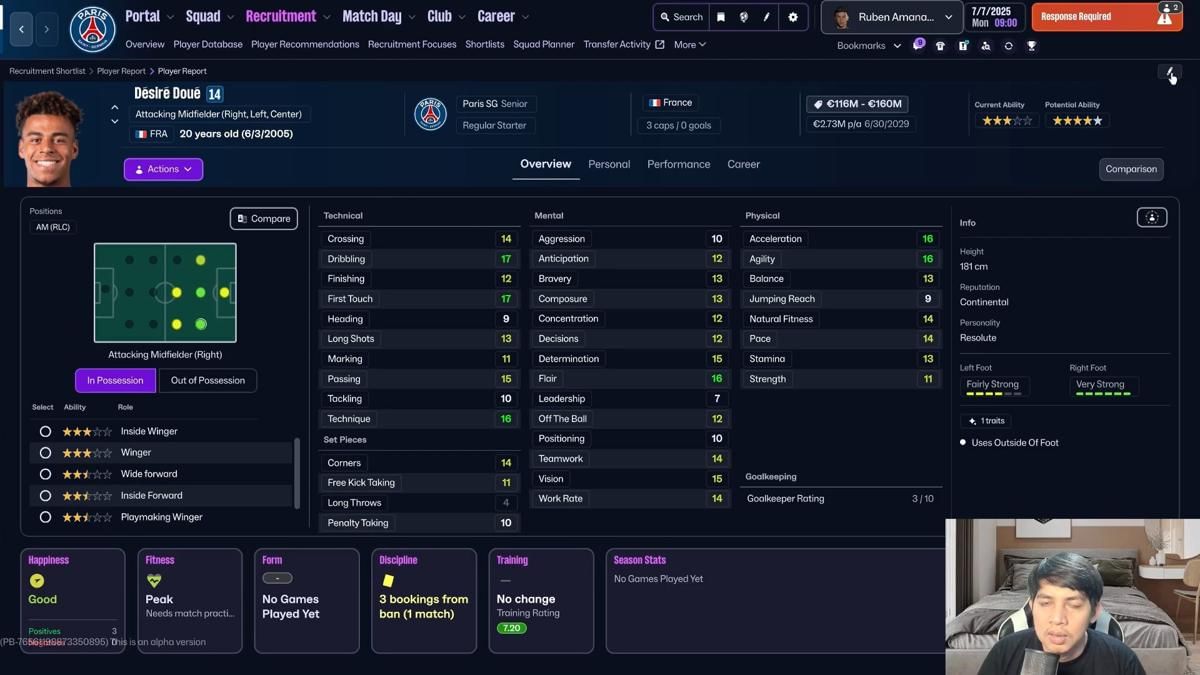Open the scouting magnifier icon in the bookmarks row
Image resolution: width=1200 pixels, height=675 pixels.
tap(985, 45)
